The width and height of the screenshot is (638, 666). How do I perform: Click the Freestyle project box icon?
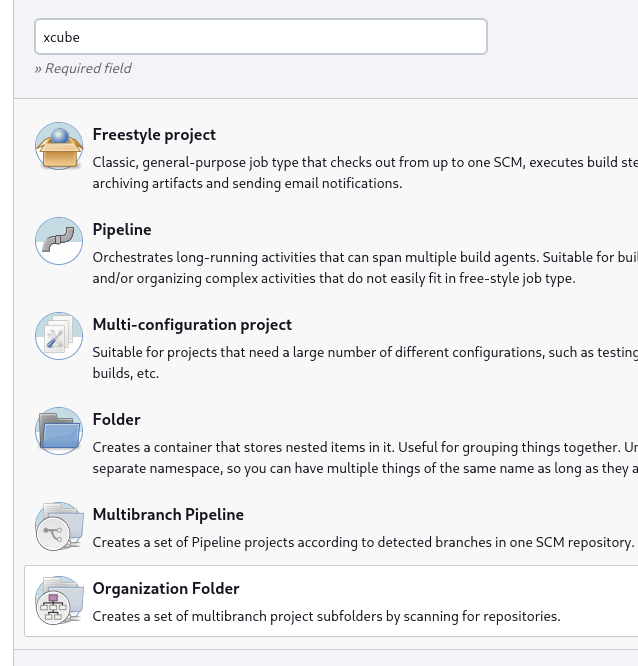tap(59, 146)
